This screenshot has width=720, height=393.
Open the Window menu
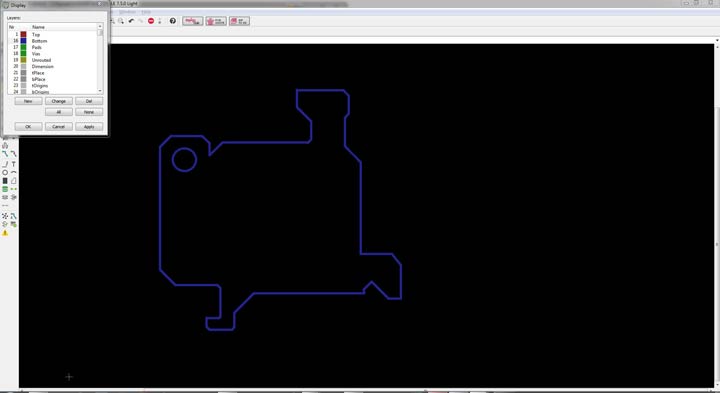click(x=128, y=11)
